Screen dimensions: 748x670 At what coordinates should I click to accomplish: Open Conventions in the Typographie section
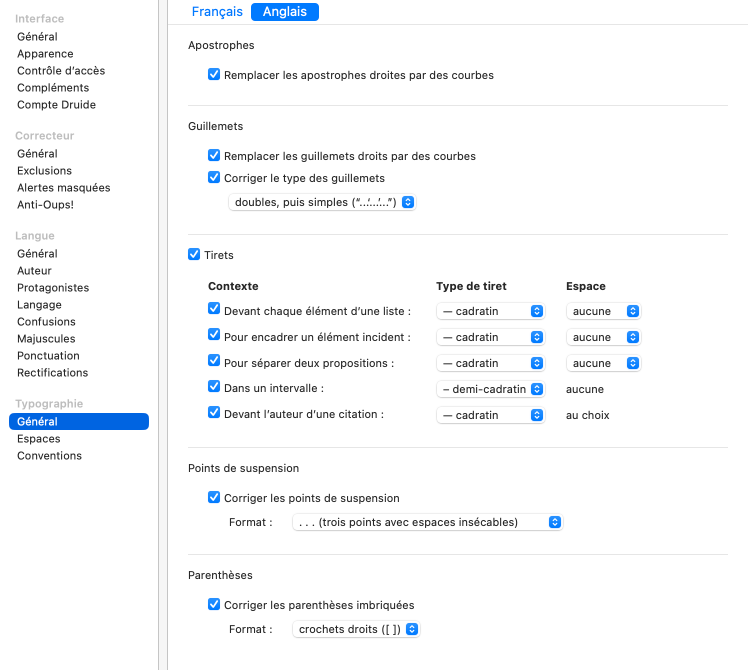click(x=50, y=456)
